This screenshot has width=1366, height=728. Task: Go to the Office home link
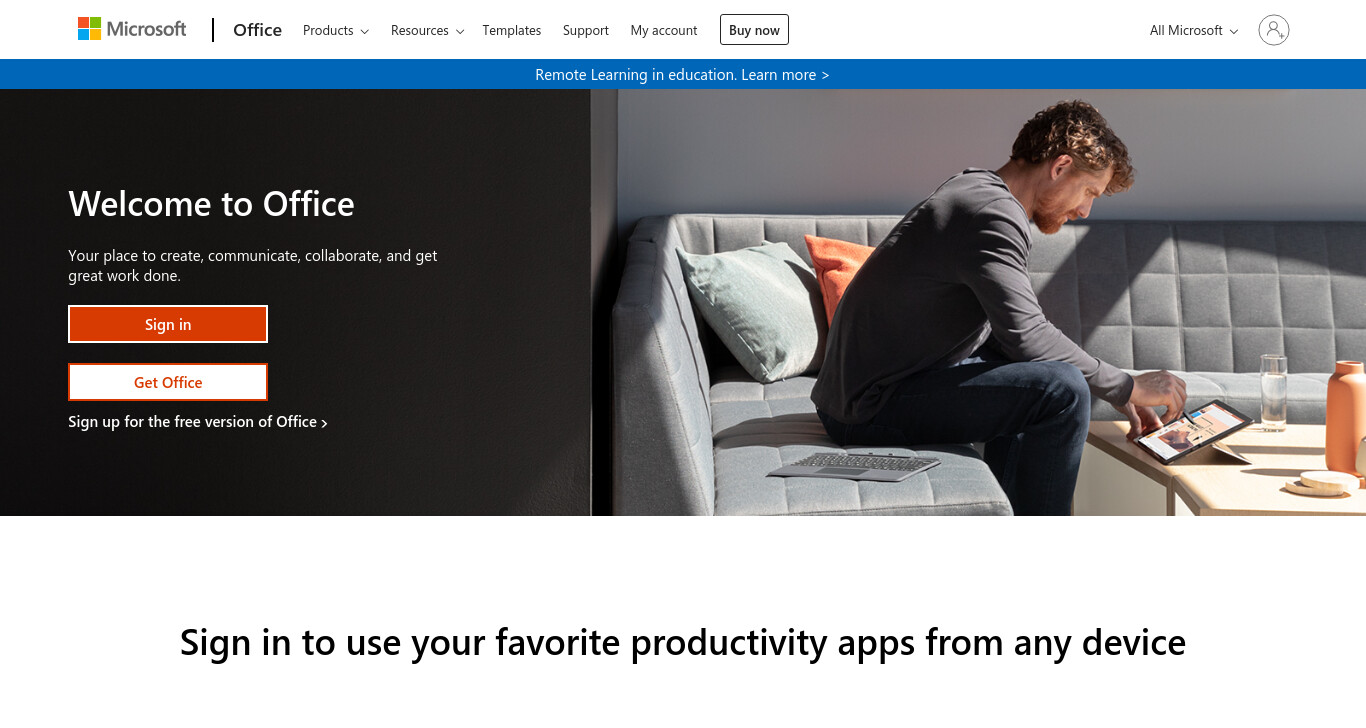click(257, 30)
